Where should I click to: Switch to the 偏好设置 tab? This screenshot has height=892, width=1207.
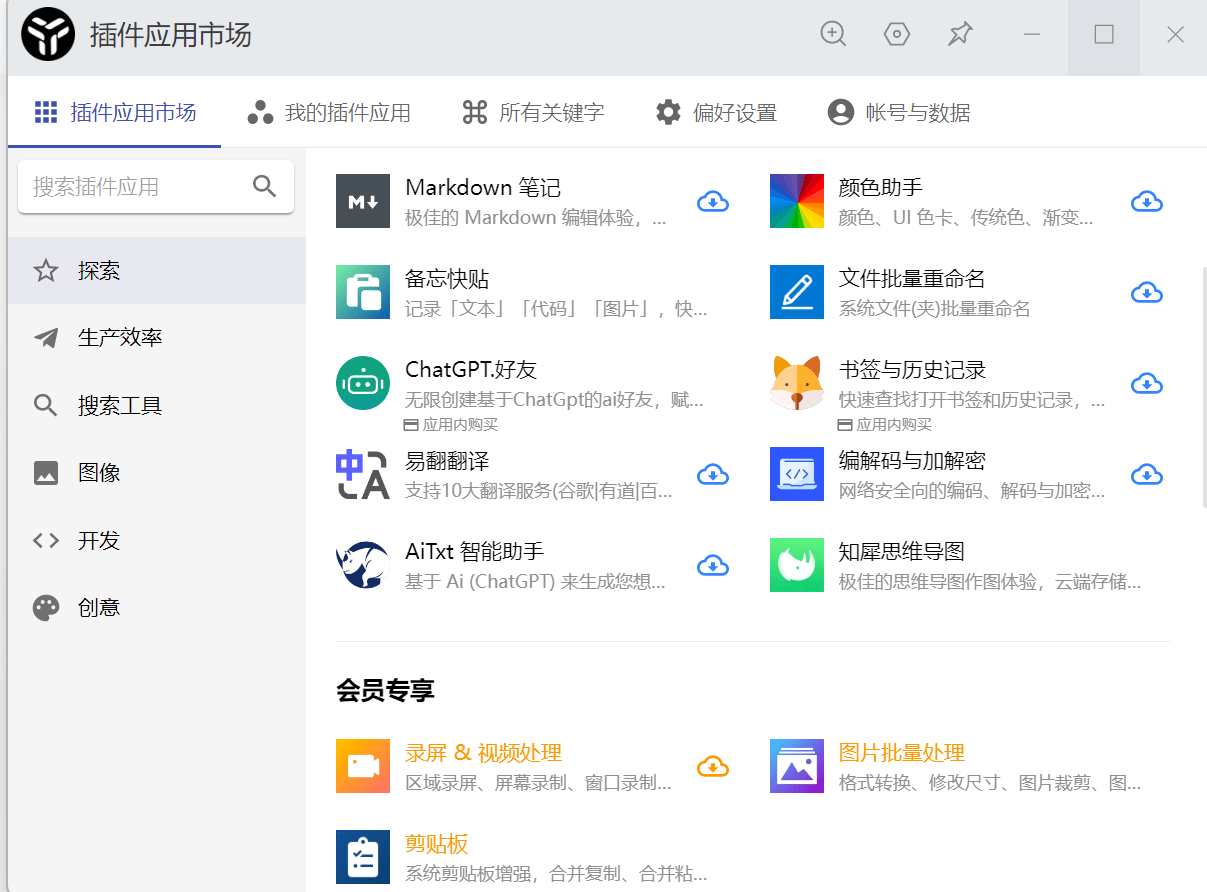[x=716, y=112]
